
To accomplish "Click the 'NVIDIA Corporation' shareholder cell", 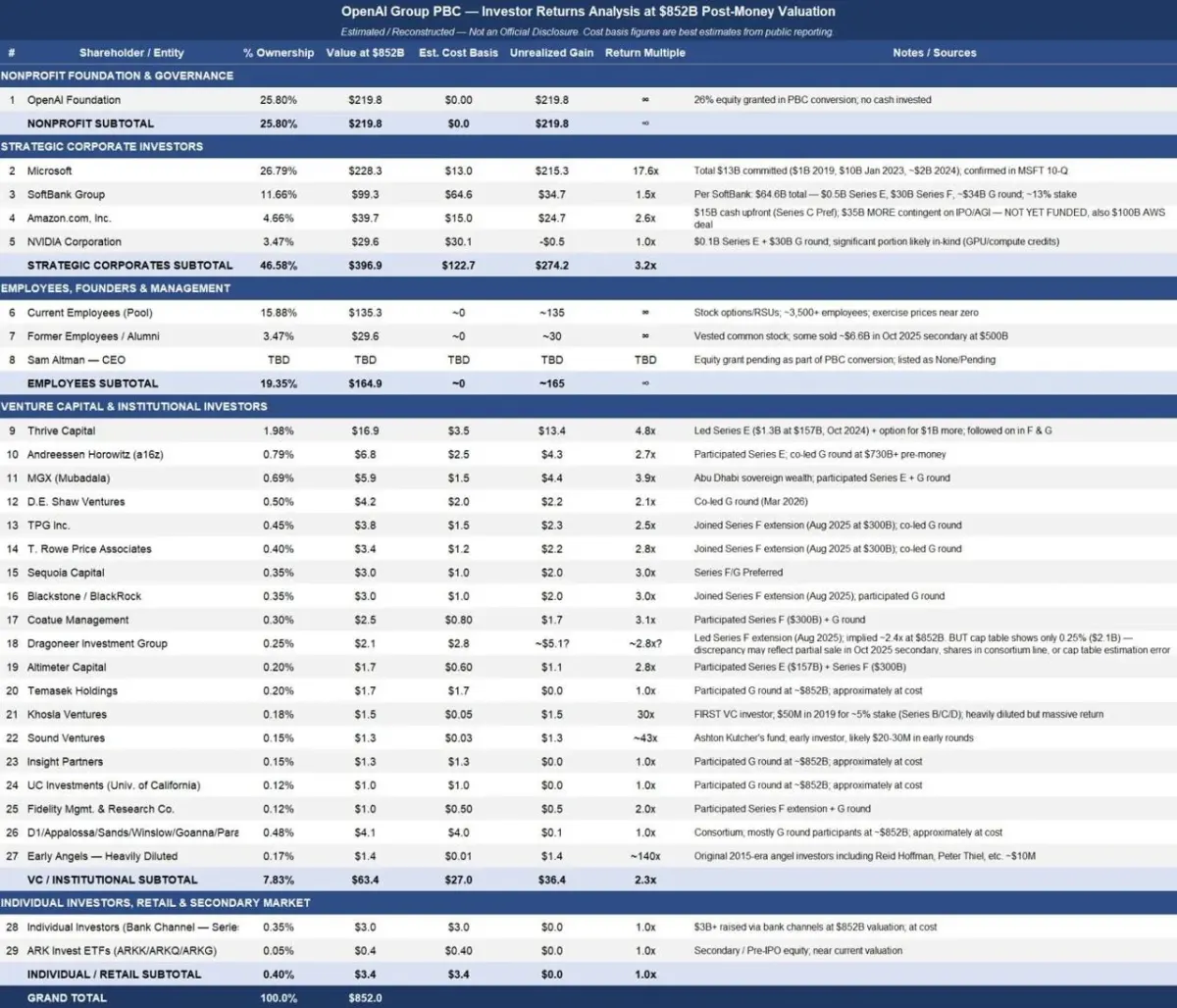I will pyautogui.click(x=75, y=241).
